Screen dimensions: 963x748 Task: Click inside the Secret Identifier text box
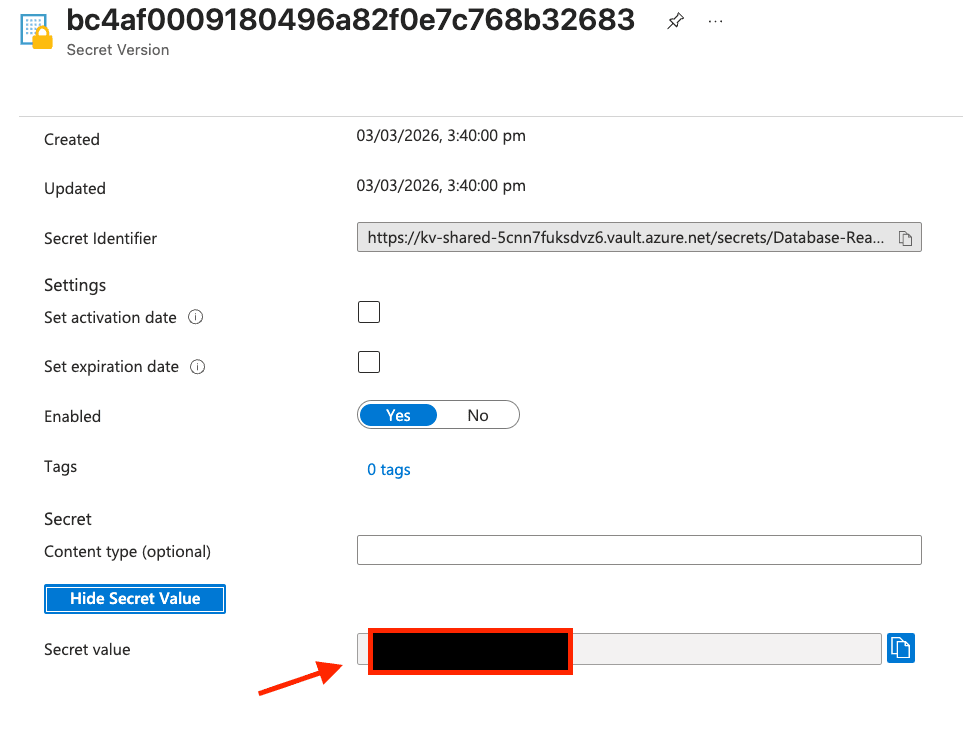point(625,238)
